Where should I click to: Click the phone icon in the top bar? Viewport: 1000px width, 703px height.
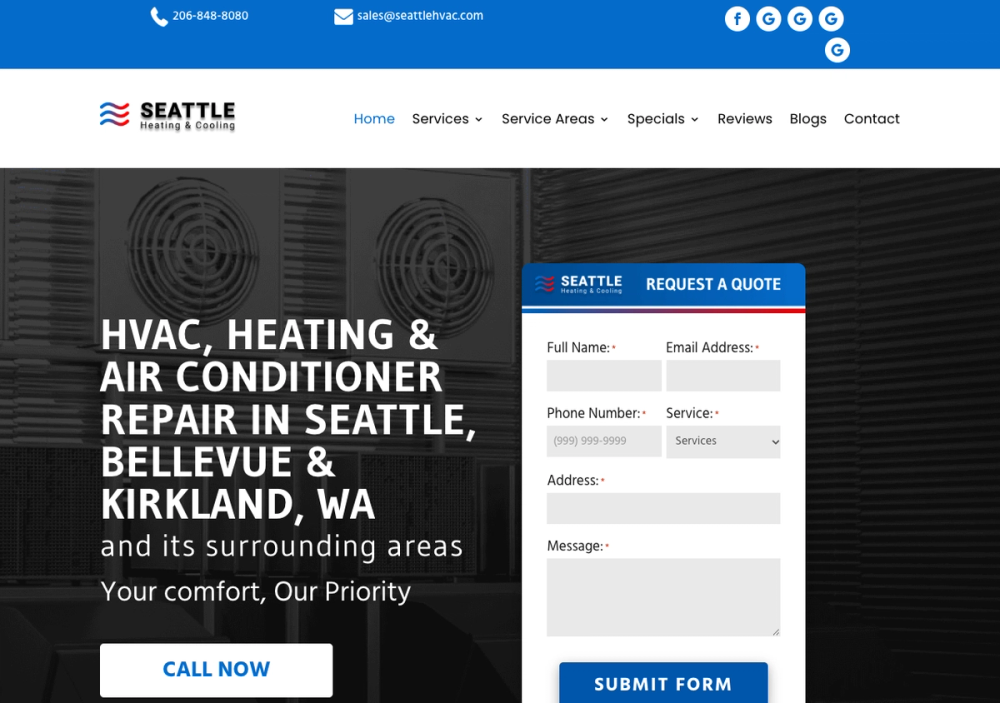click(159, 17)
